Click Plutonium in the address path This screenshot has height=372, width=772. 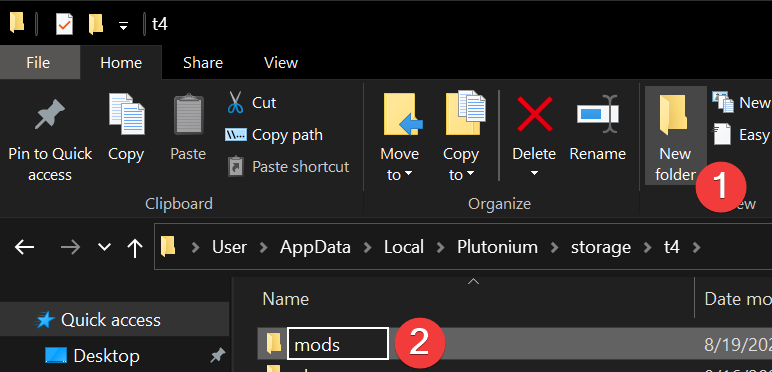(497, 247)
